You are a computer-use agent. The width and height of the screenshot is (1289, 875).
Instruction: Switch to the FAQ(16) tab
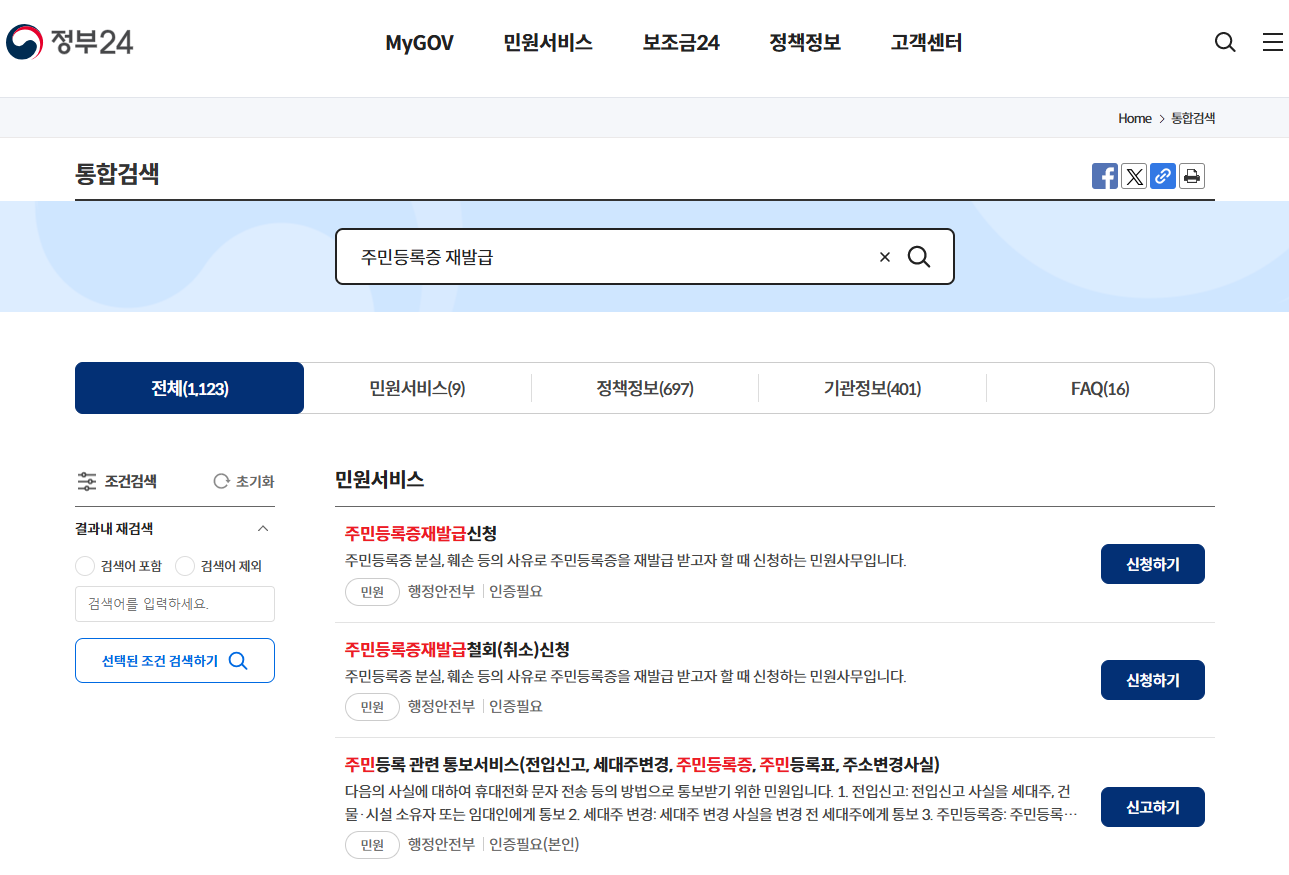pyautogui.click(x=1100, y=388)
